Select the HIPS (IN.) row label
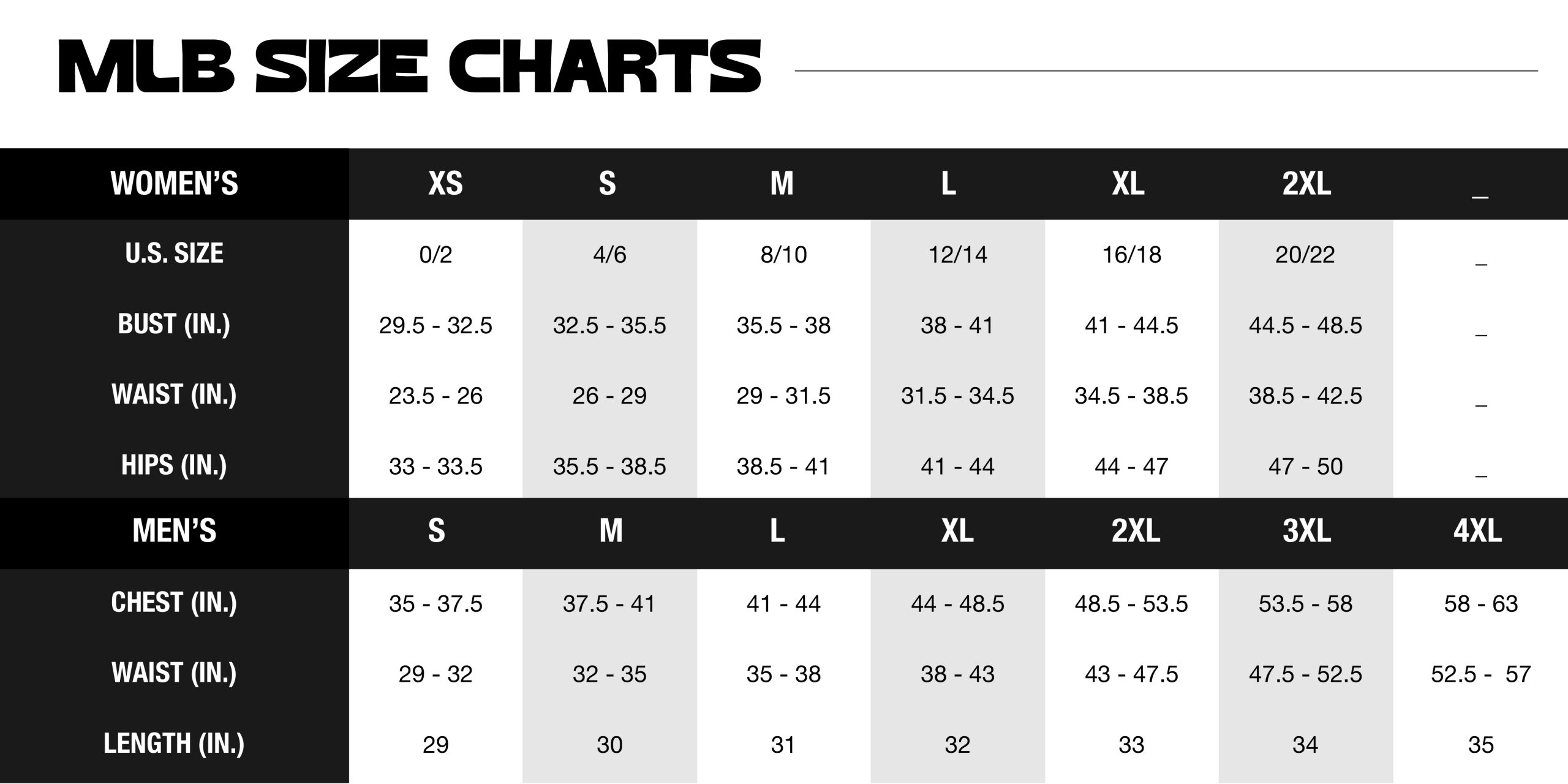Screen dimensions: 1568x784 point(174,466)
